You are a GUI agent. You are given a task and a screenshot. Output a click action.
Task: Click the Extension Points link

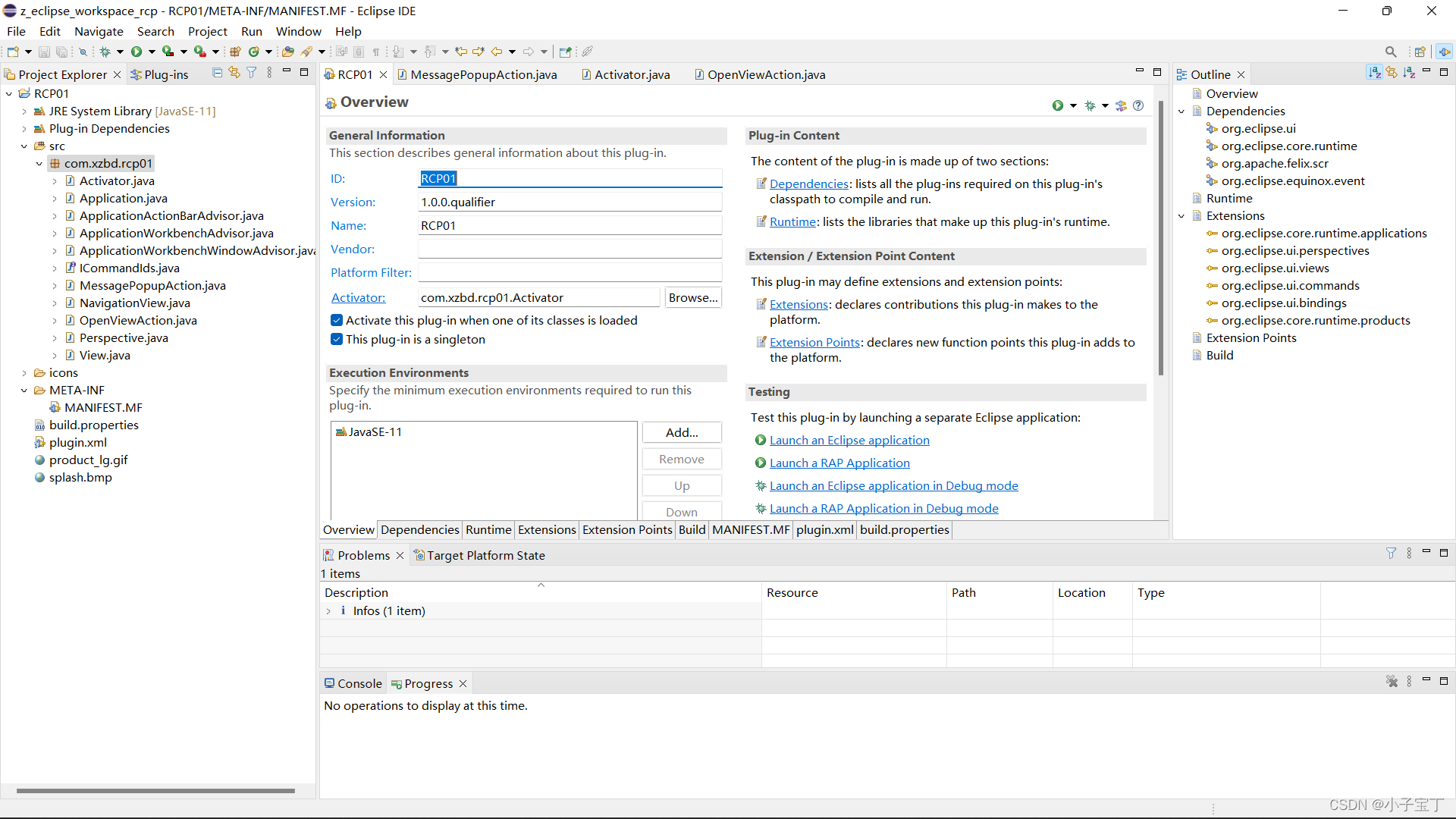(815, 342)
